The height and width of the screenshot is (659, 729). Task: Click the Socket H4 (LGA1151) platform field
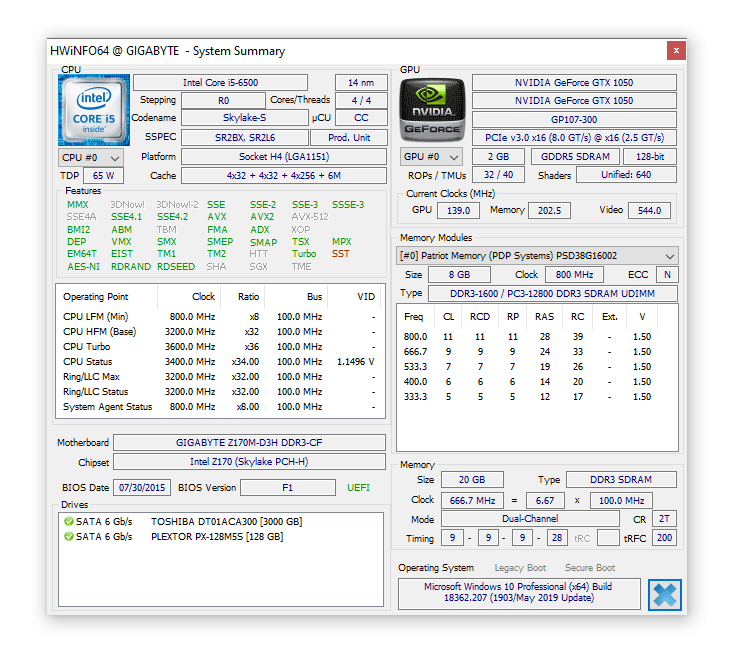[x=284, y=157]
